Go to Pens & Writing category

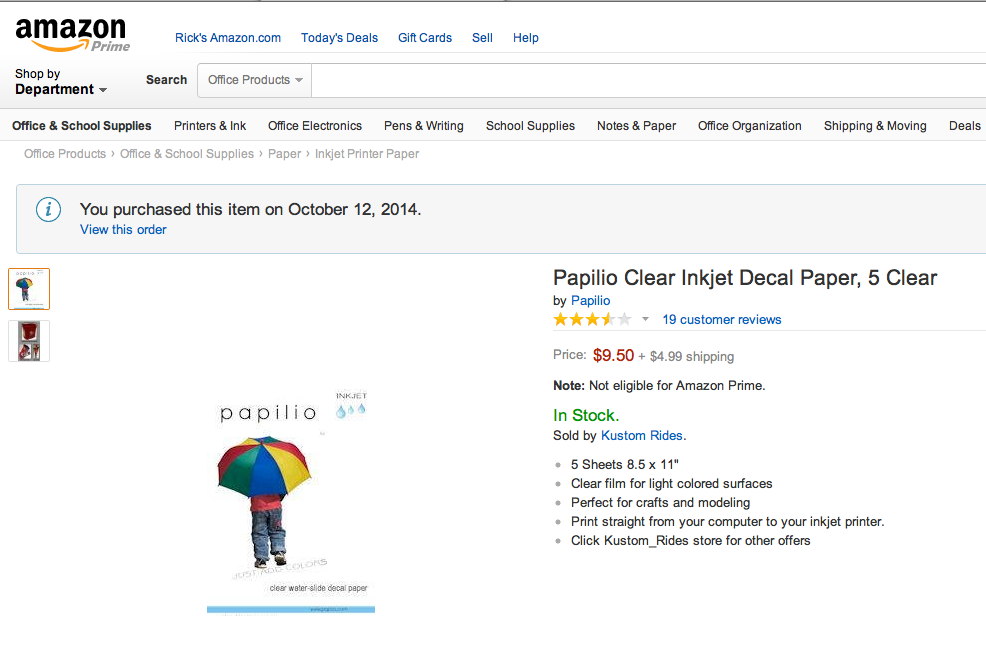click(424, 126)
